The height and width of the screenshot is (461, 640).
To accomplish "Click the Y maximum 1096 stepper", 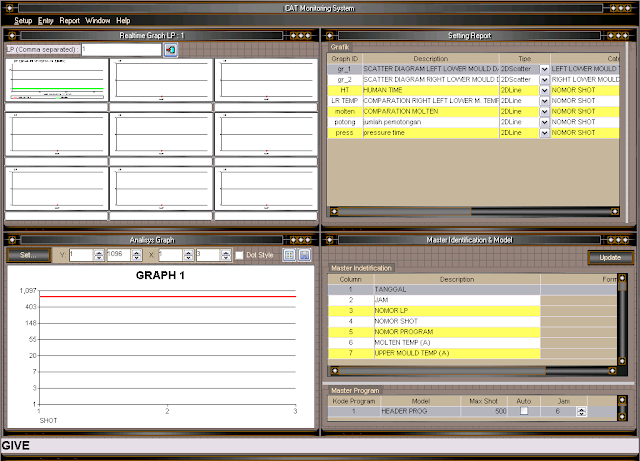I will click(137, 255).
